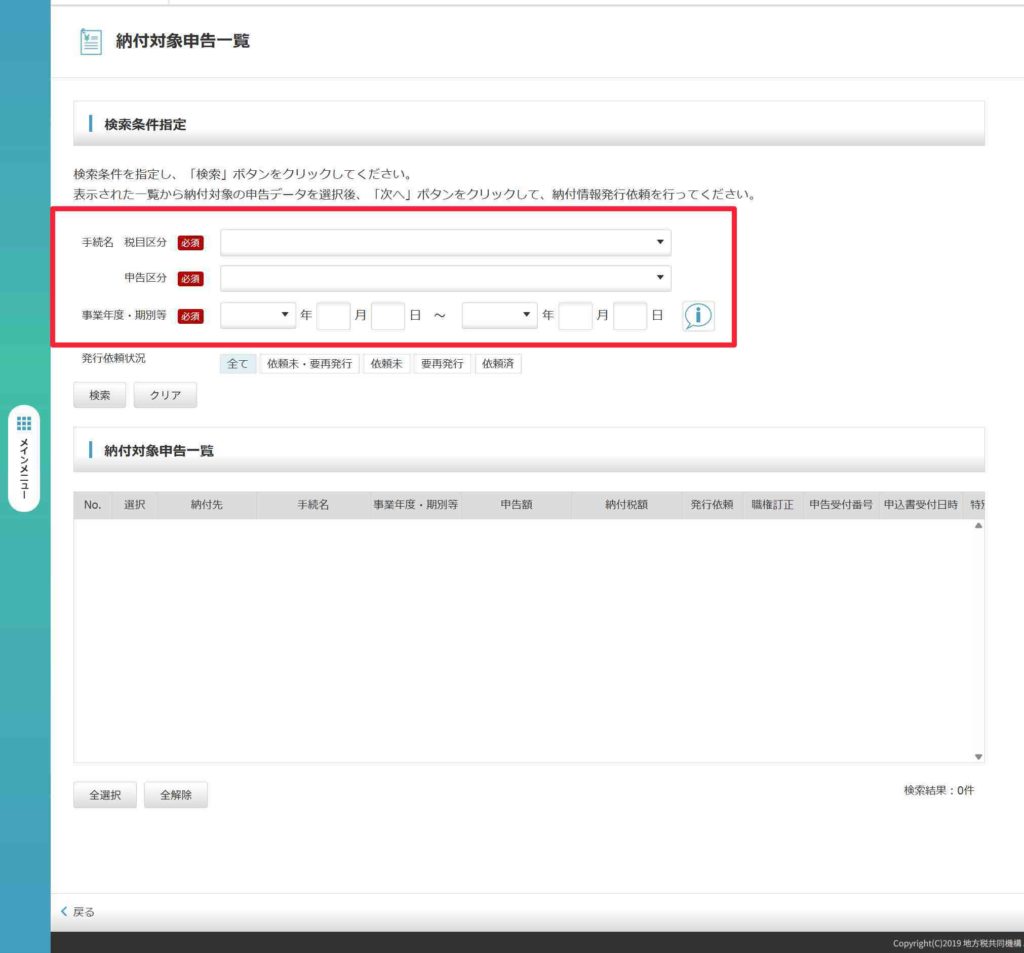
Task: Click the start date month input field
Action: [x=333, y=315]
